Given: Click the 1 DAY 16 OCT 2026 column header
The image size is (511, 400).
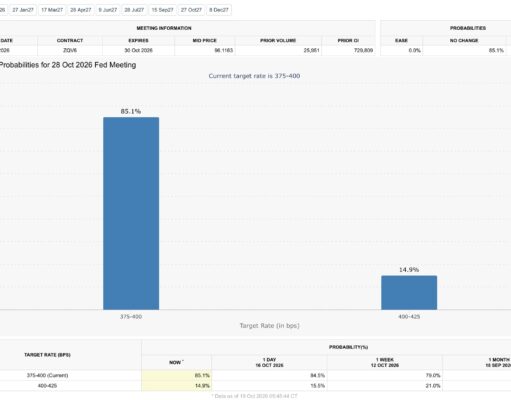Looking at the screenshot, I should click(x=269, y=362).
